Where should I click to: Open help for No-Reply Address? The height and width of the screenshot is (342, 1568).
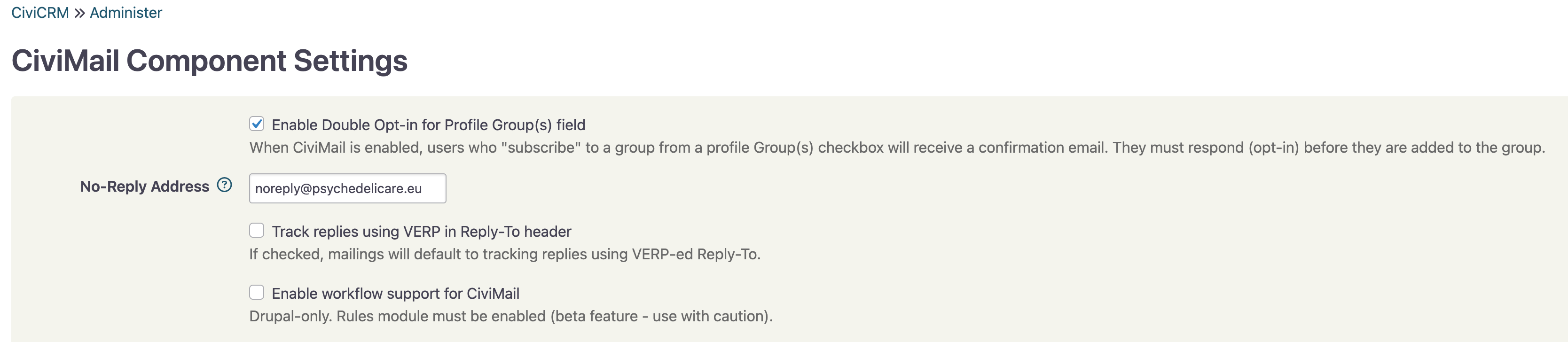point(225,185)
